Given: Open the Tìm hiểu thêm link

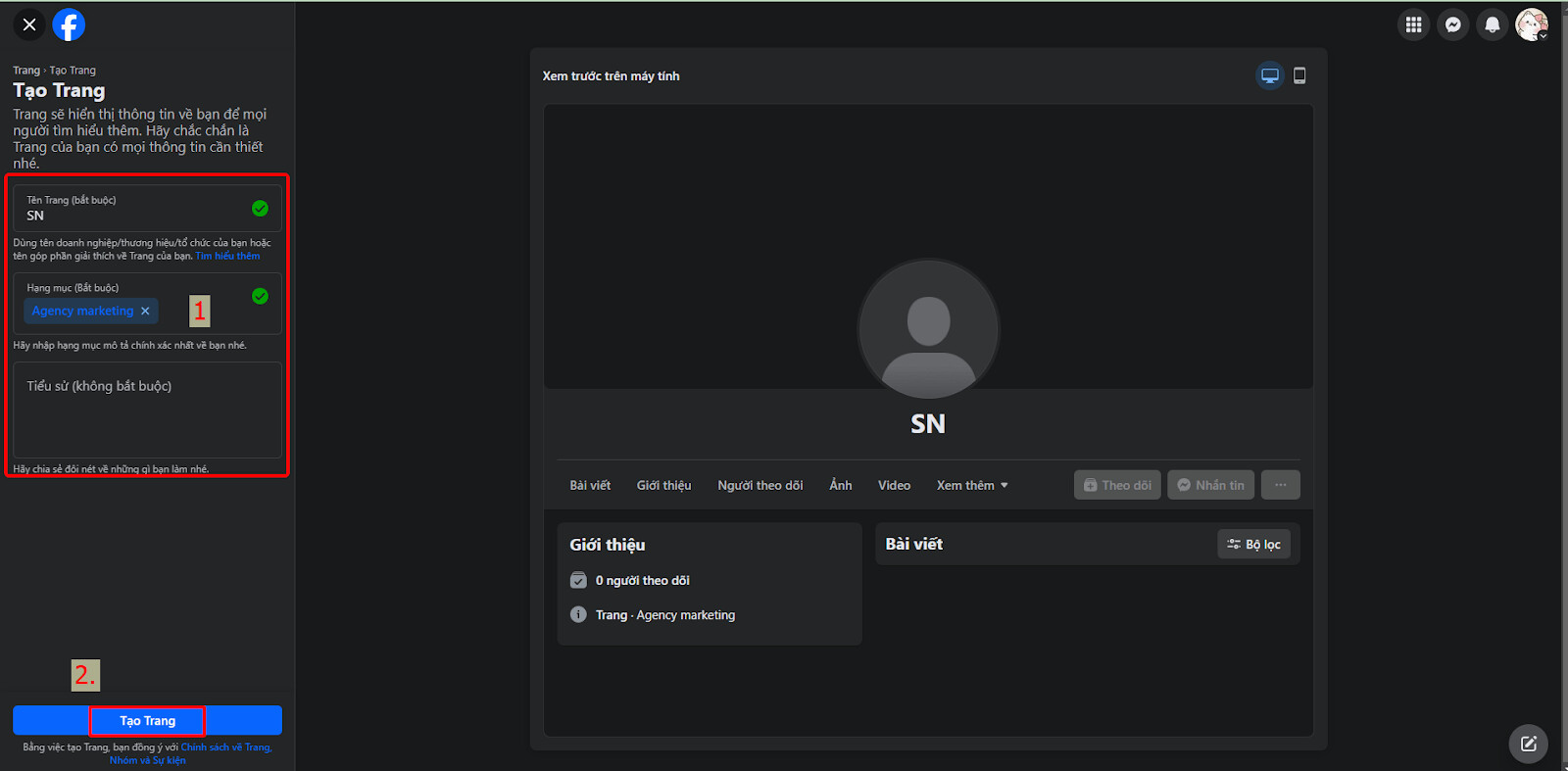Looking at the screenshot, I should pos(227,256).
